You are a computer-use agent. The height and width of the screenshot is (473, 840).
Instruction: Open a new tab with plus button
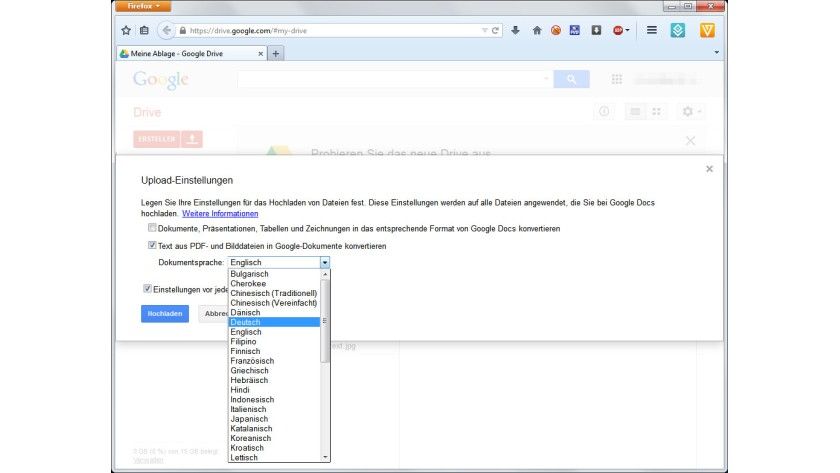click(276, 54)
